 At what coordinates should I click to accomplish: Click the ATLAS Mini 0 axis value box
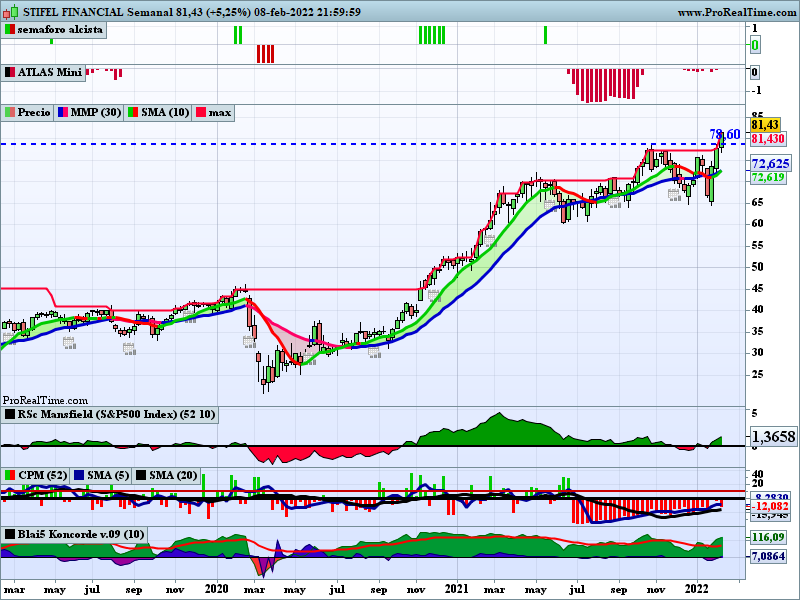(x=755, y=72)
